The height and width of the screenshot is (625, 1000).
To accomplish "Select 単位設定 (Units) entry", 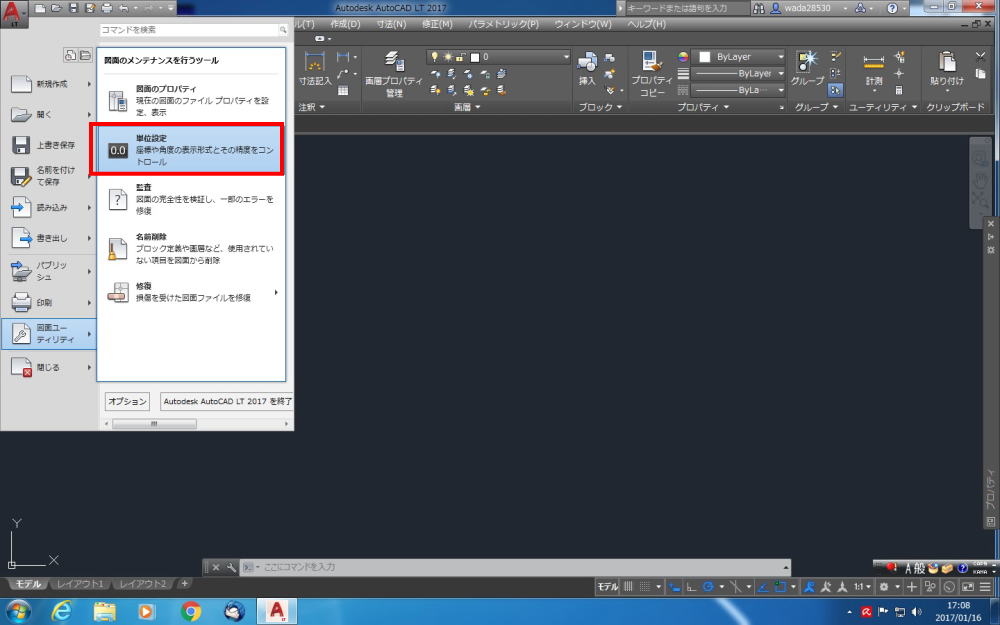I will (191, 150).
